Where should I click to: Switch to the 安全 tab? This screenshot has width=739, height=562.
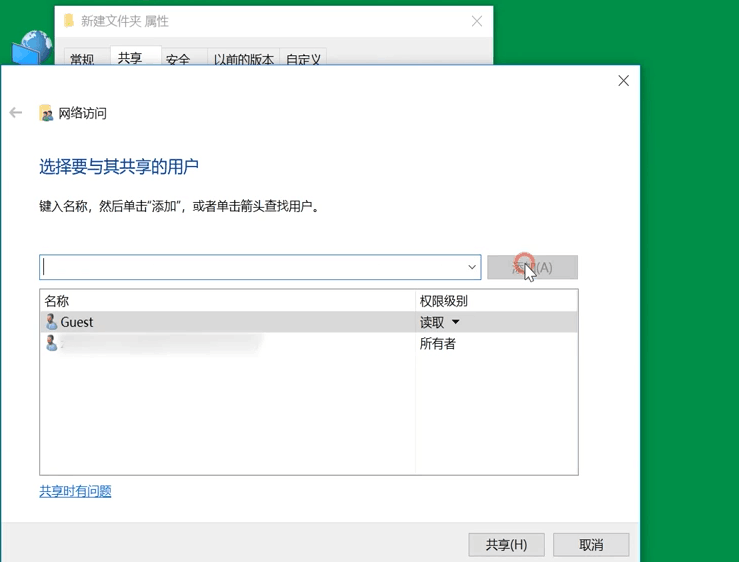click(x=178, y=59)
